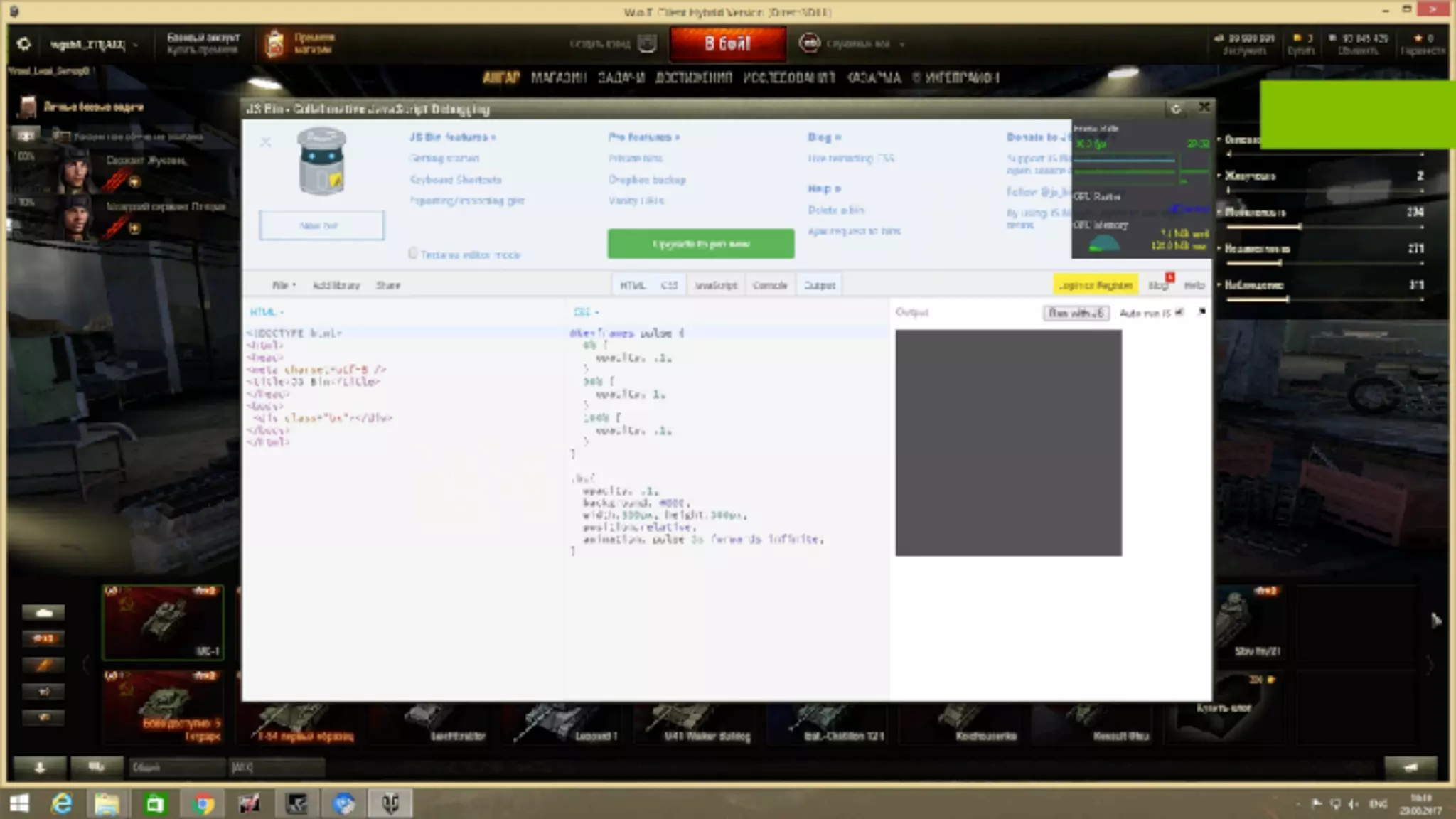The image size is (1456, 819).
Task: Click the JS Bin robot mascot icon
Action: pos(321,161)
